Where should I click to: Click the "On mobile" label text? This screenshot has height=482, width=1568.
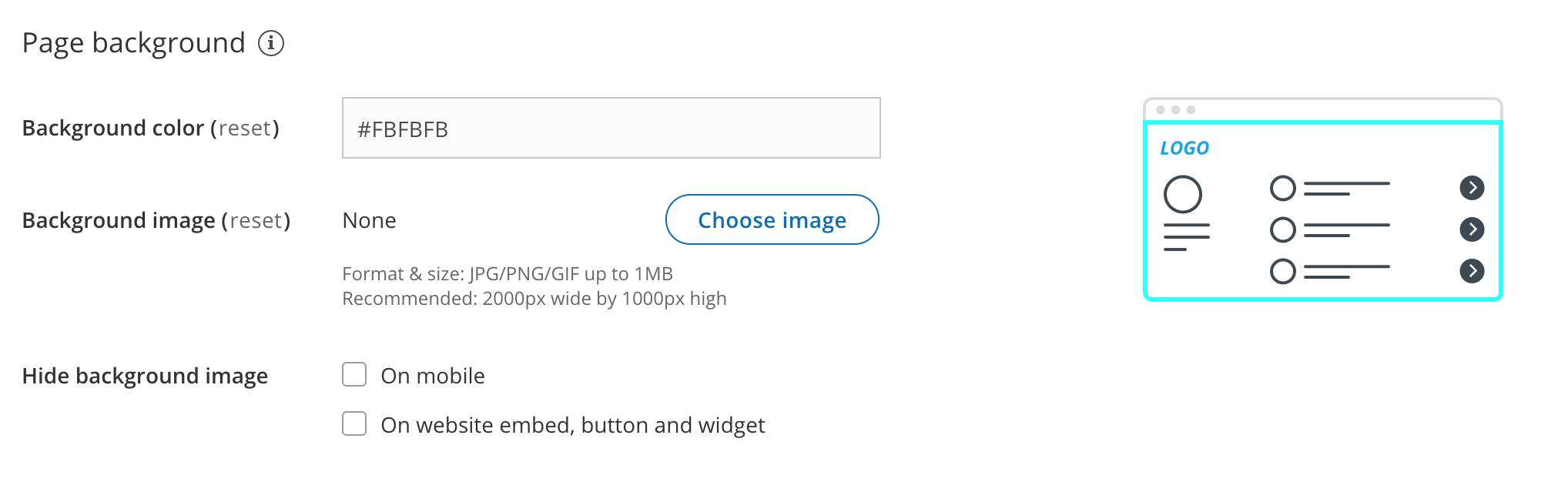433,376
